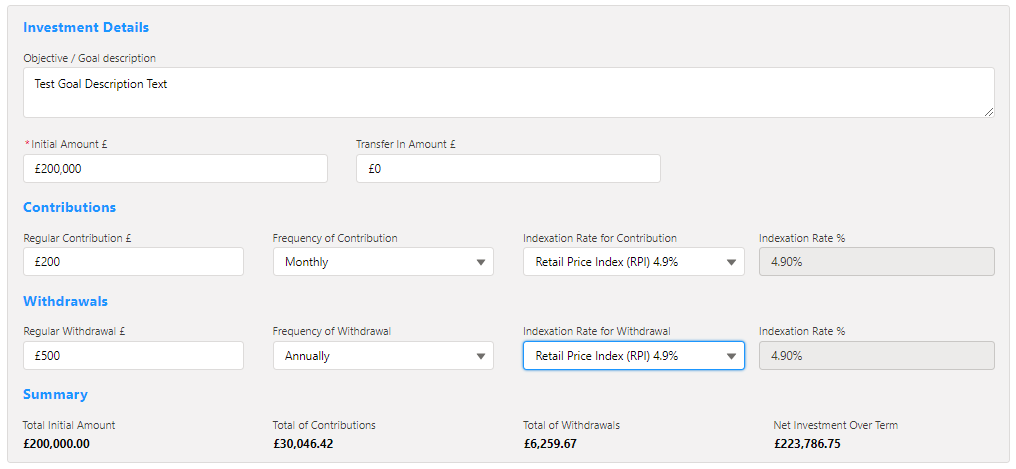Focus the Initial Amount £ field
Screen dimensions: 1016x469
[175, 169]
